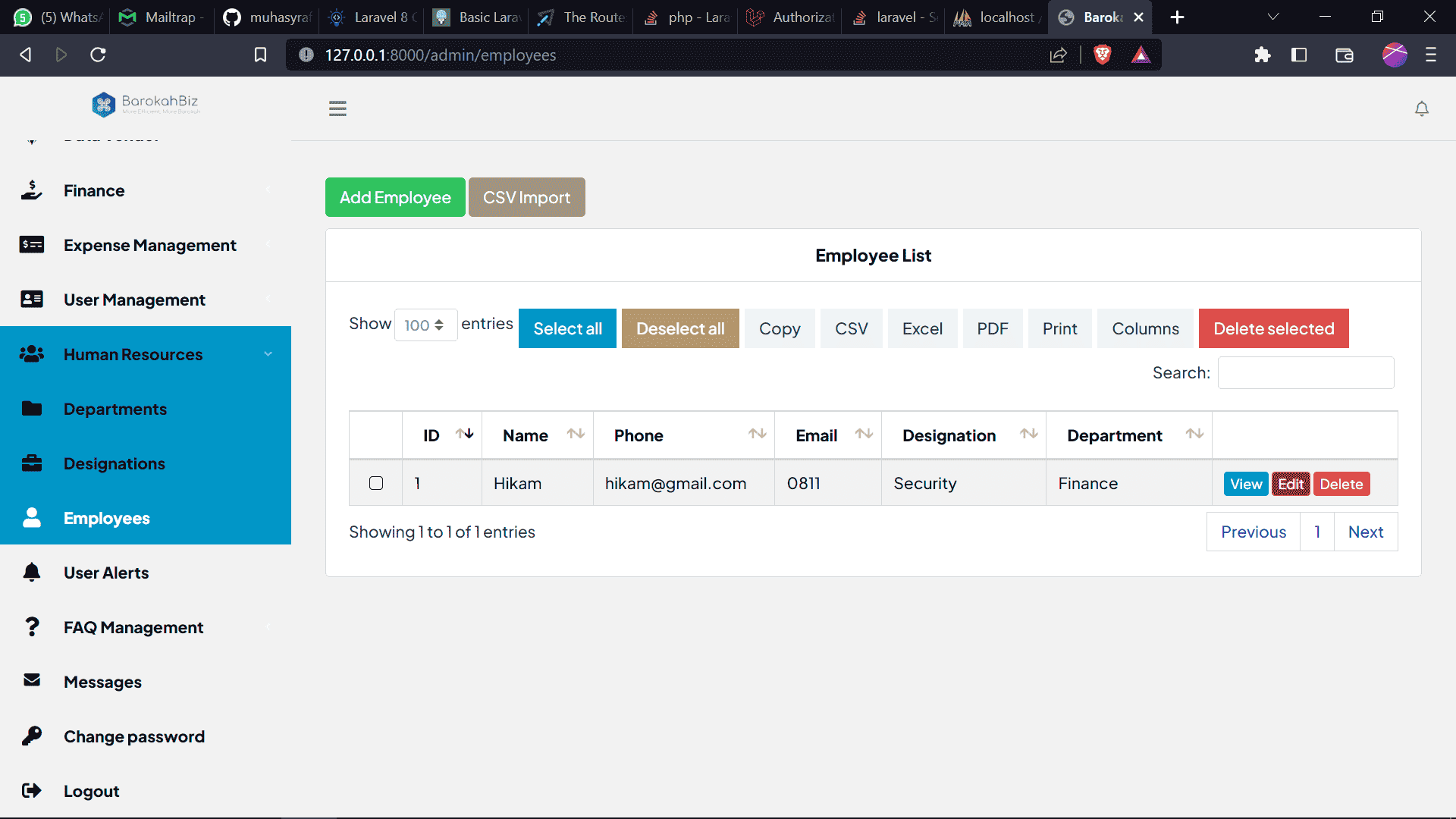The image size is (1456, 819).
Task: Open the Show entries dropdown
Action: coord(425,325)
